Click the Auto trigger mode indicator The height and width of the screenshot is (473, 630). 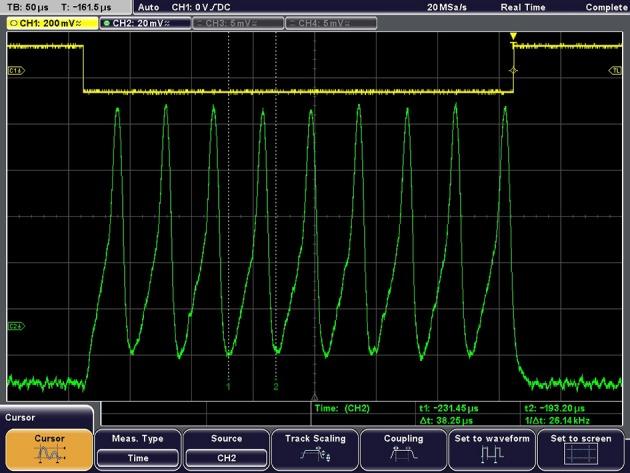pyautogui.click(x=148, y=6)
